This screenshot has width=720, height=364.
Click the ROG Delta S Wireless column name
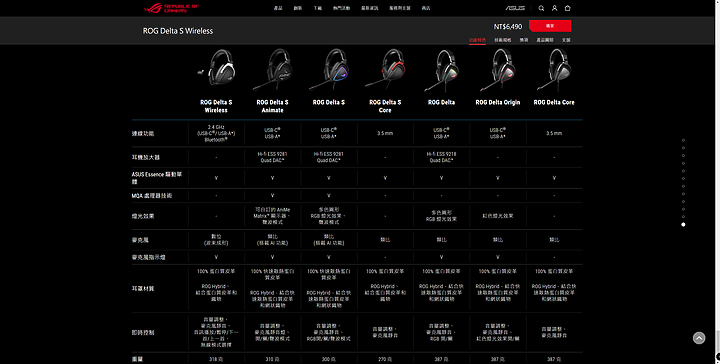[216, 106]
